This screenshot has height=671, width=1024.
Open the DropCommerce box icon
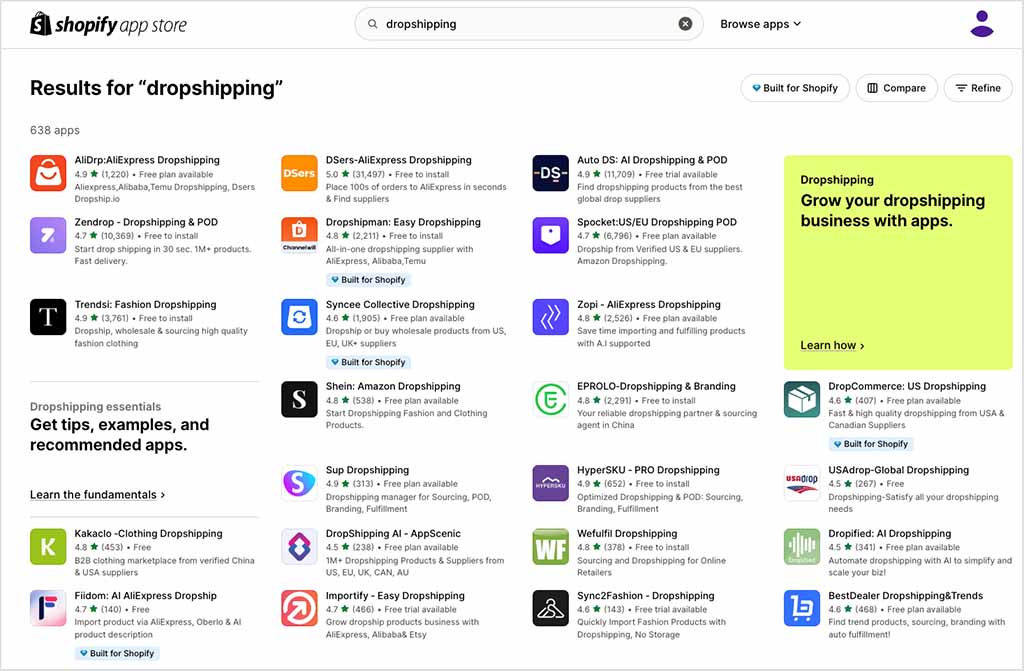(801, 399)
